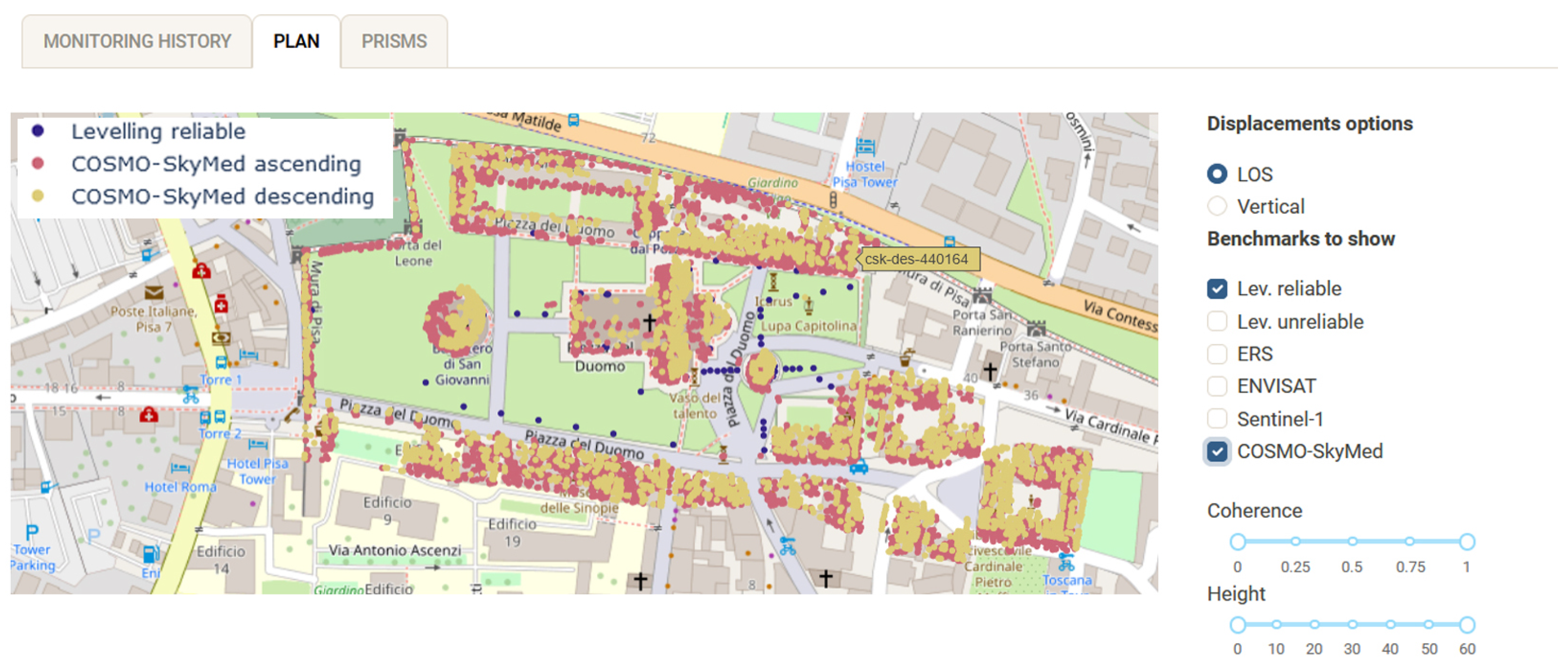1568x666 pixels.
Task: Switch to the Monitoring History tab
Action: pos(137,41)
